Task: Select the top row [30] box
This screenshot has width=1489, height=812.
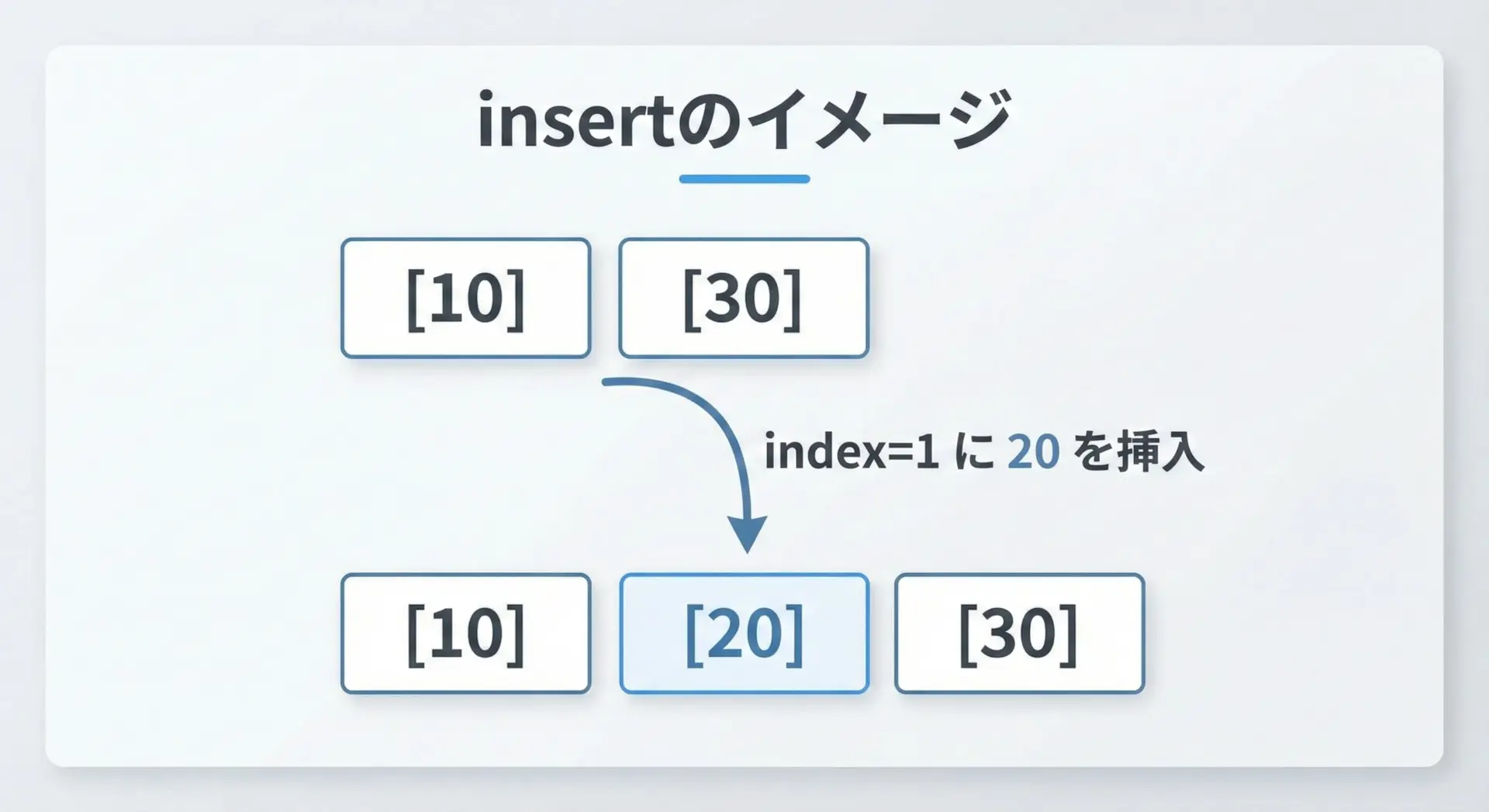Action: click(x=743, y=298)
